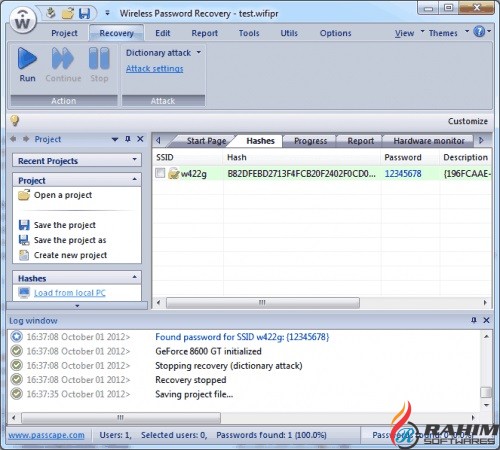Viewport: 500px width, 450px height.
Task: Collapse the Hashes section in sidebar
Action: (134, 277)
